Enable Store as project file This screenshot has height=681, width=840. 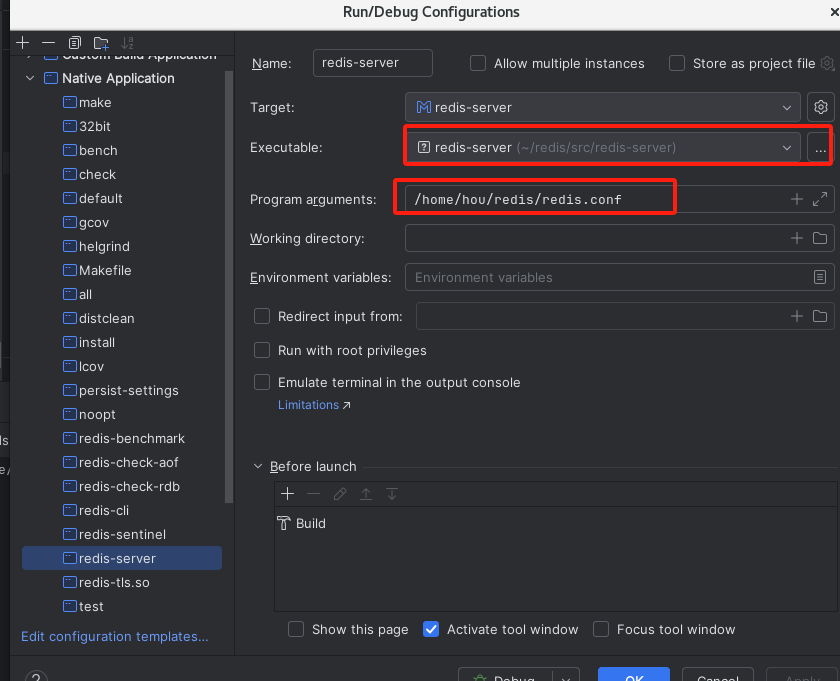[x=677, y=63]
